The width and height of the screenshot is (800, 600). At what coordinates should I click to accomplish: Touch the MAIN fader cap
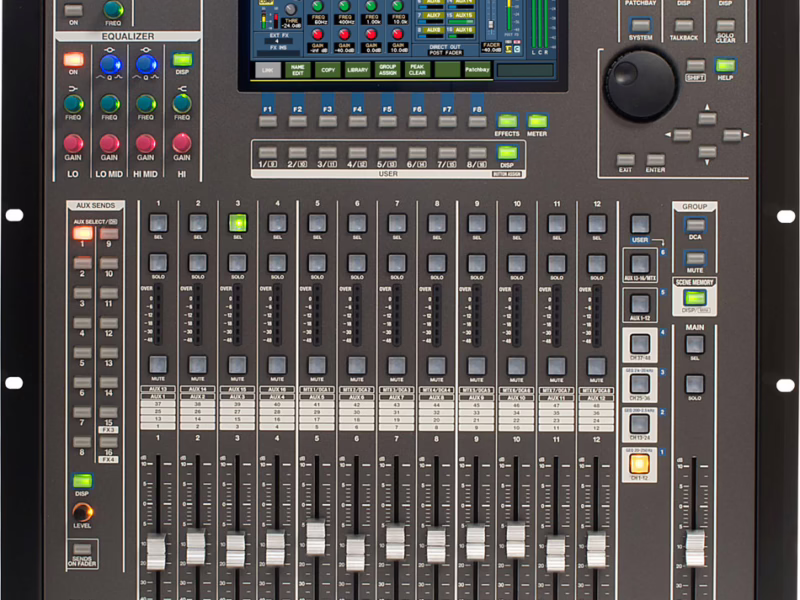[695, 548]
